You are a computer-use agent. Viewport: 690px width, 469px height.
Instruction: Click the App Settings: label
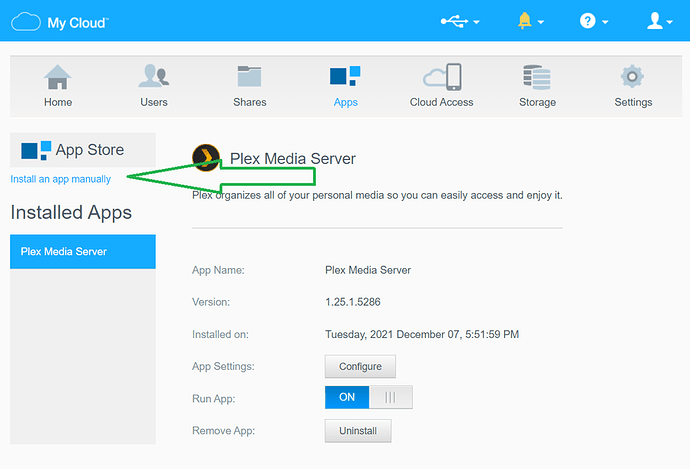223,366
